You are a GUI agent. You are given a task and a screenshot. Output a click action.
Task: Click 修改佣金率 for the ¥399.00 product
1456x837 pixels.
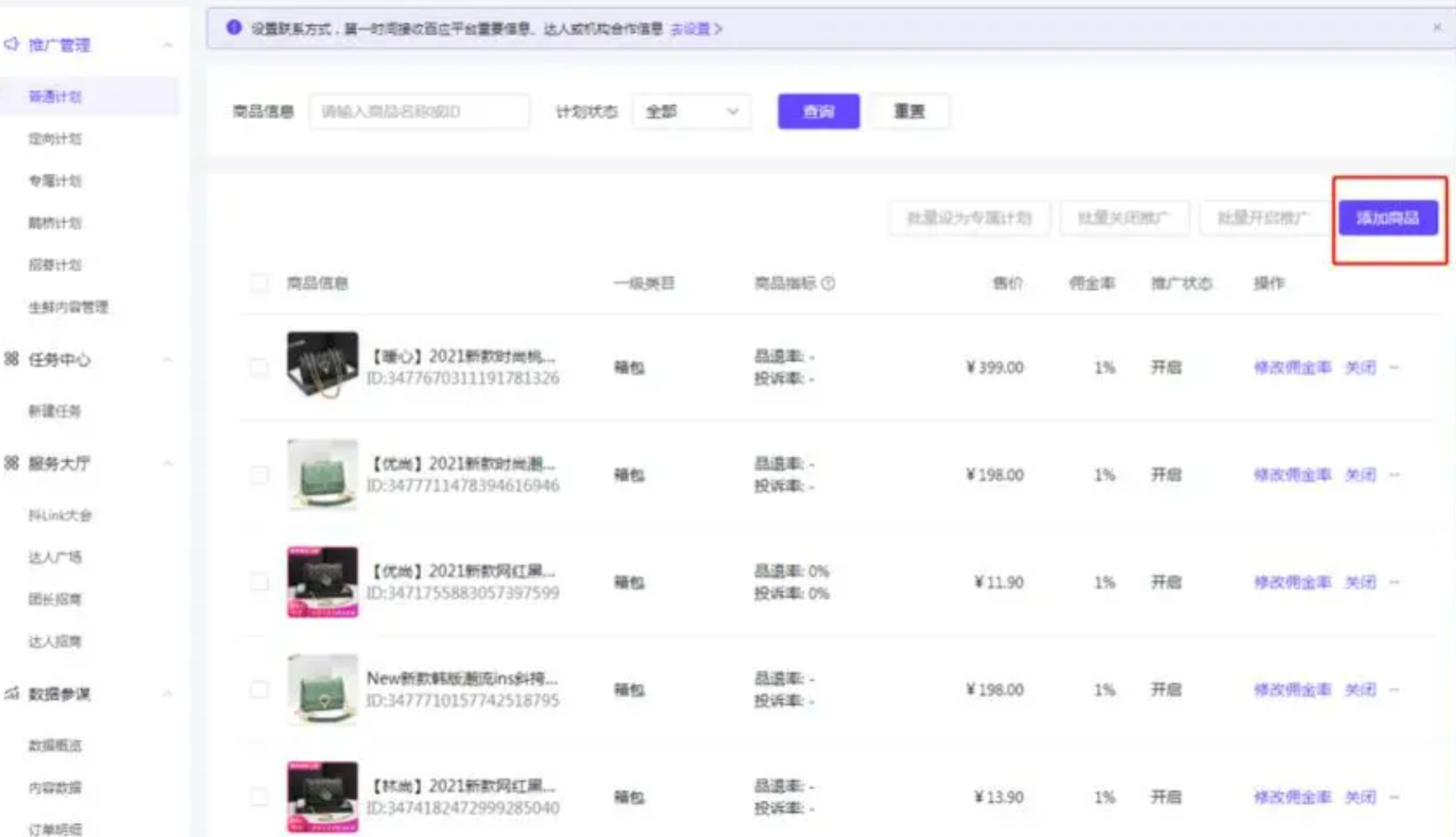(1292, 368)
